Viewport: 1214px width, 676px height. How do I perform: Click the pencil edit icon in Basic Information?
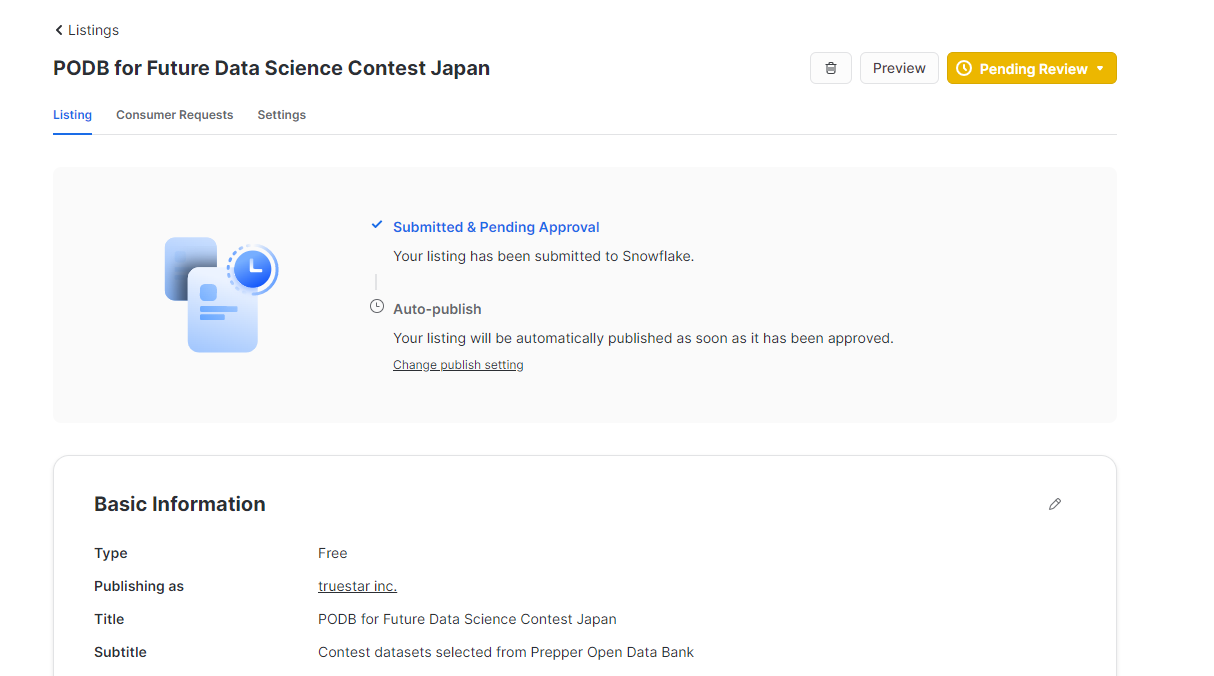click(x=1054, y=504)
